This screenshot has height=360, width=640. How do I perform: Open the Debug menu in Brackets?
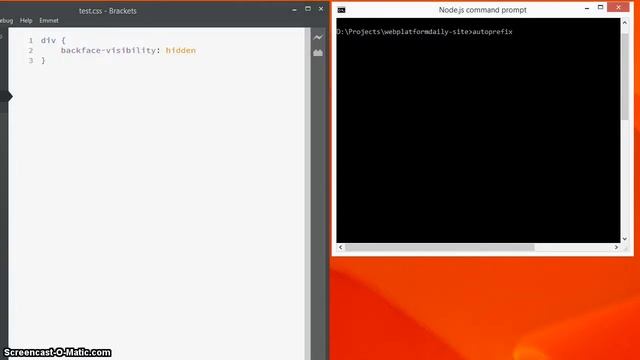7,20
